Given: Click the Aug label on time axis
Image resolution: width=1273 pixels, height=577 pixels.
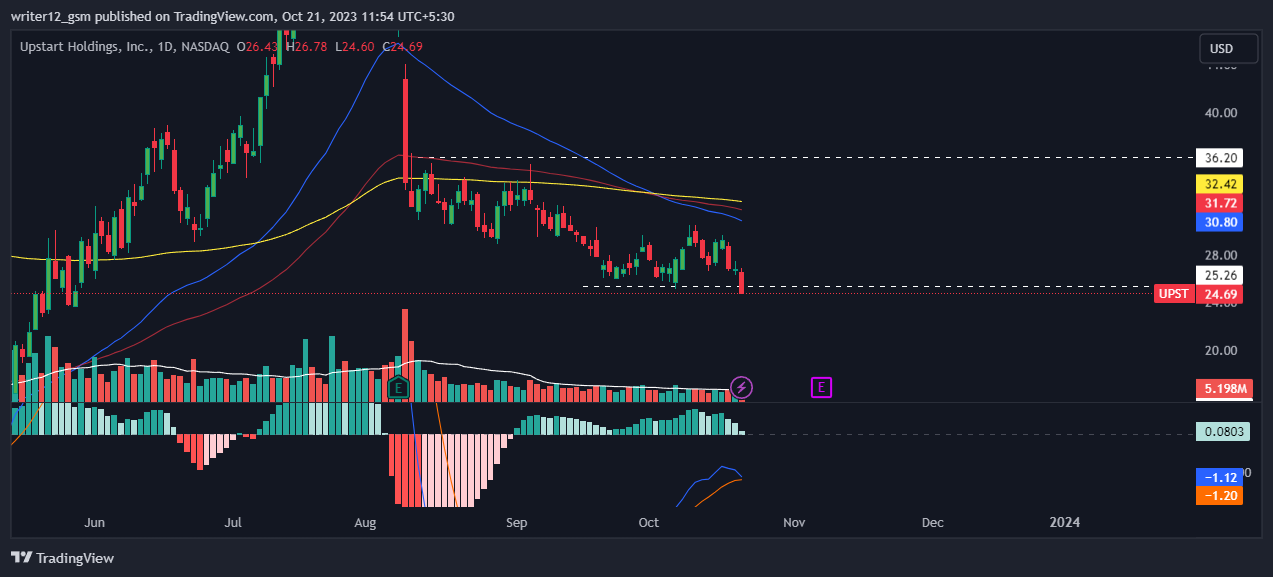Looking at the screenshot, I should [x=366, y=522].
